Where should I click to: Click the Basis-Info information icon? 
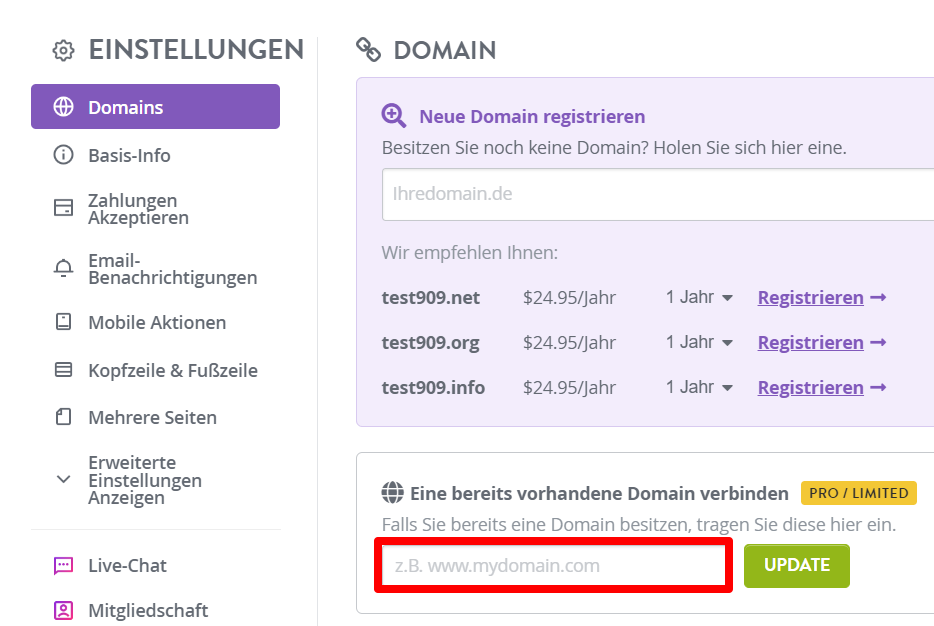[x=63, y=155]
